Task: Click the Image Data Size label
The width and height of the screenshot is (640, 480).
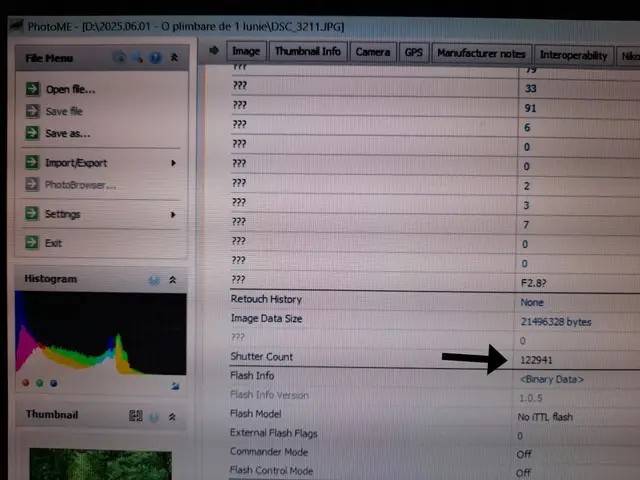Action: point(266,318)
